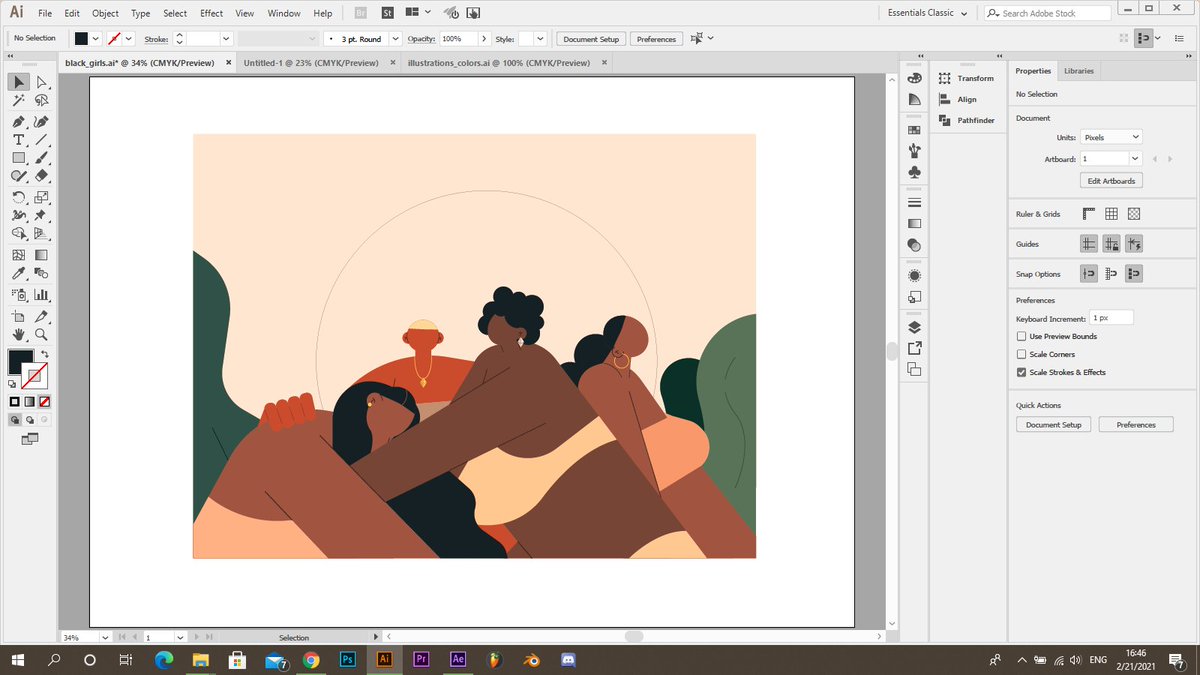The width and height of the screenshot is (1200, 675).
Task: Open the Fill color dropdown in control bar
Action: [96, 38]
